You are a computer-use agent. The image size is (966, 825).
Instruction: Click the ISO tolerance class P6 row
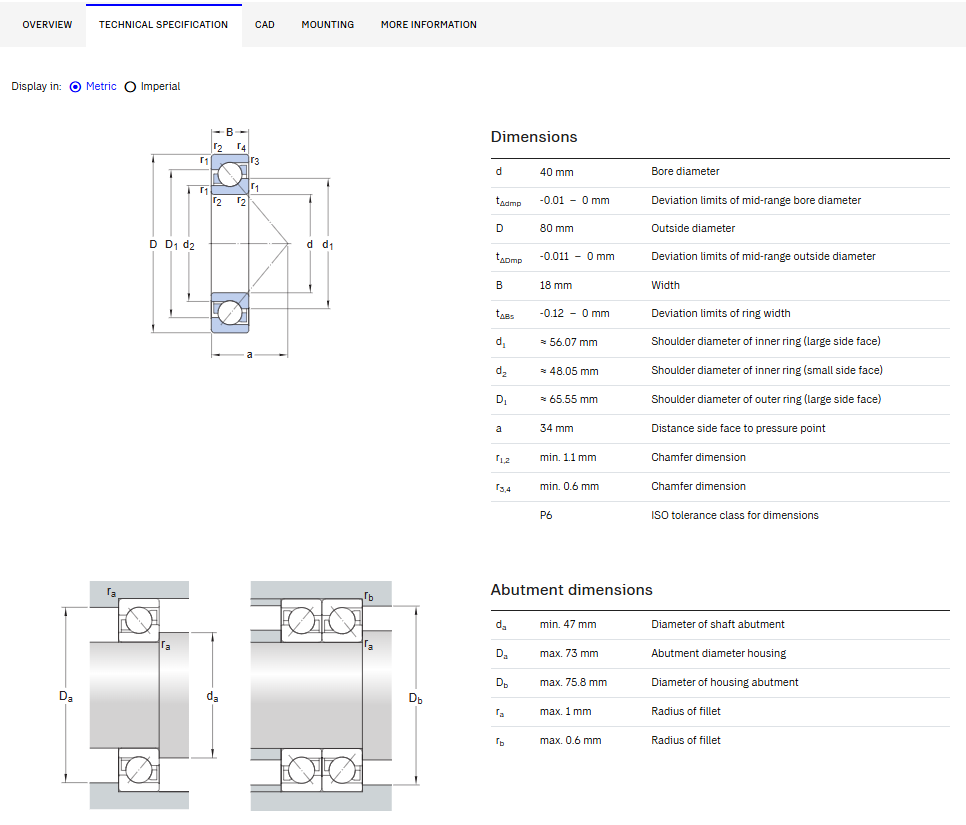[720, 516]
